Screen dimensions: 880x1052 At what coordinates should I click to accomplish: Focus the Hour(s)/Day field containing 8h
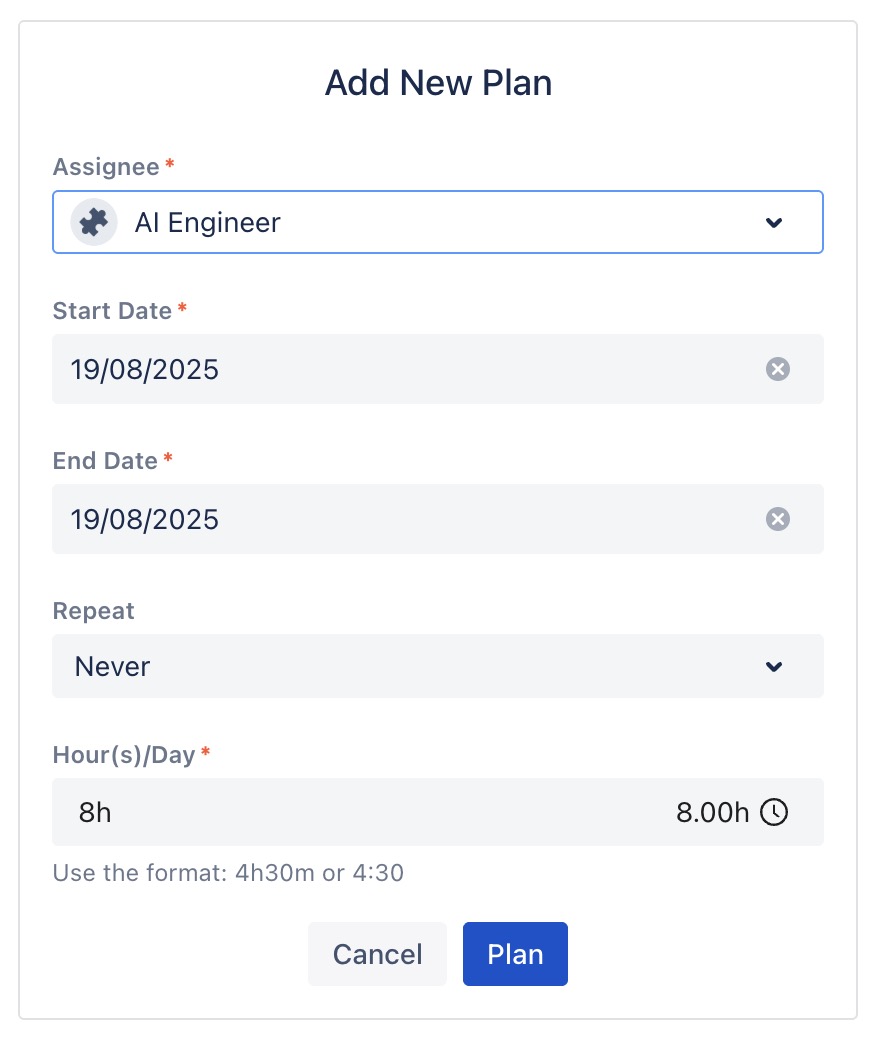[350, 813]
